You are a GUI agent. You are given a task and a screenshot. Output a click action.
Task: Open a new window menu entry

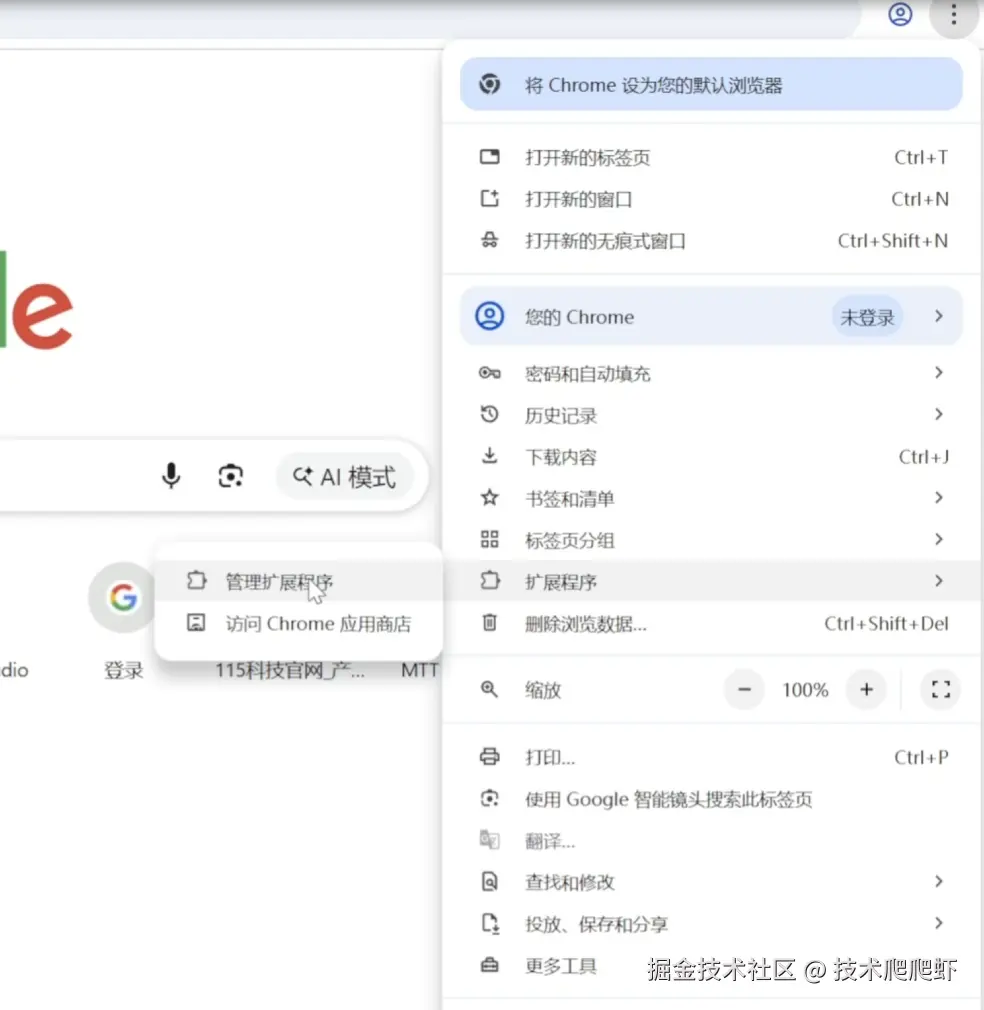(x=711, y=199)
